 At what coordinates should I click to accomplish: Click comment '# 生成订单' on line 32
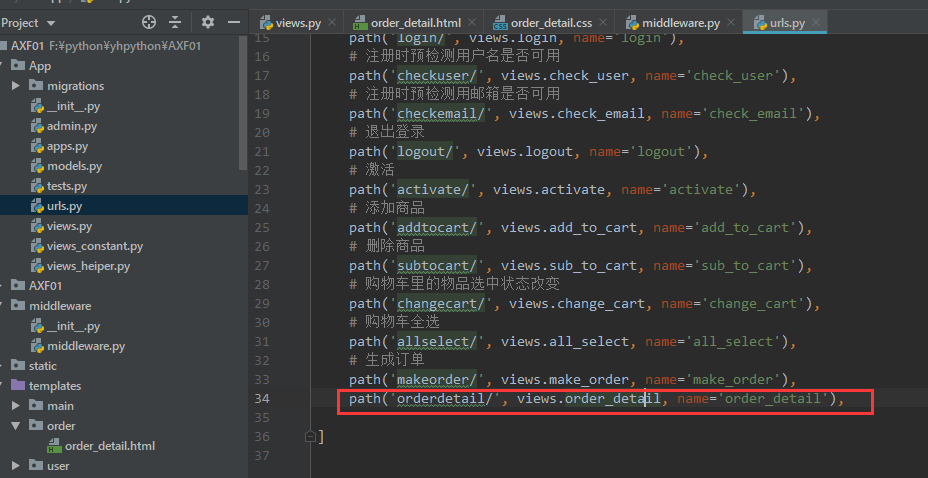[x=386, y=360]
